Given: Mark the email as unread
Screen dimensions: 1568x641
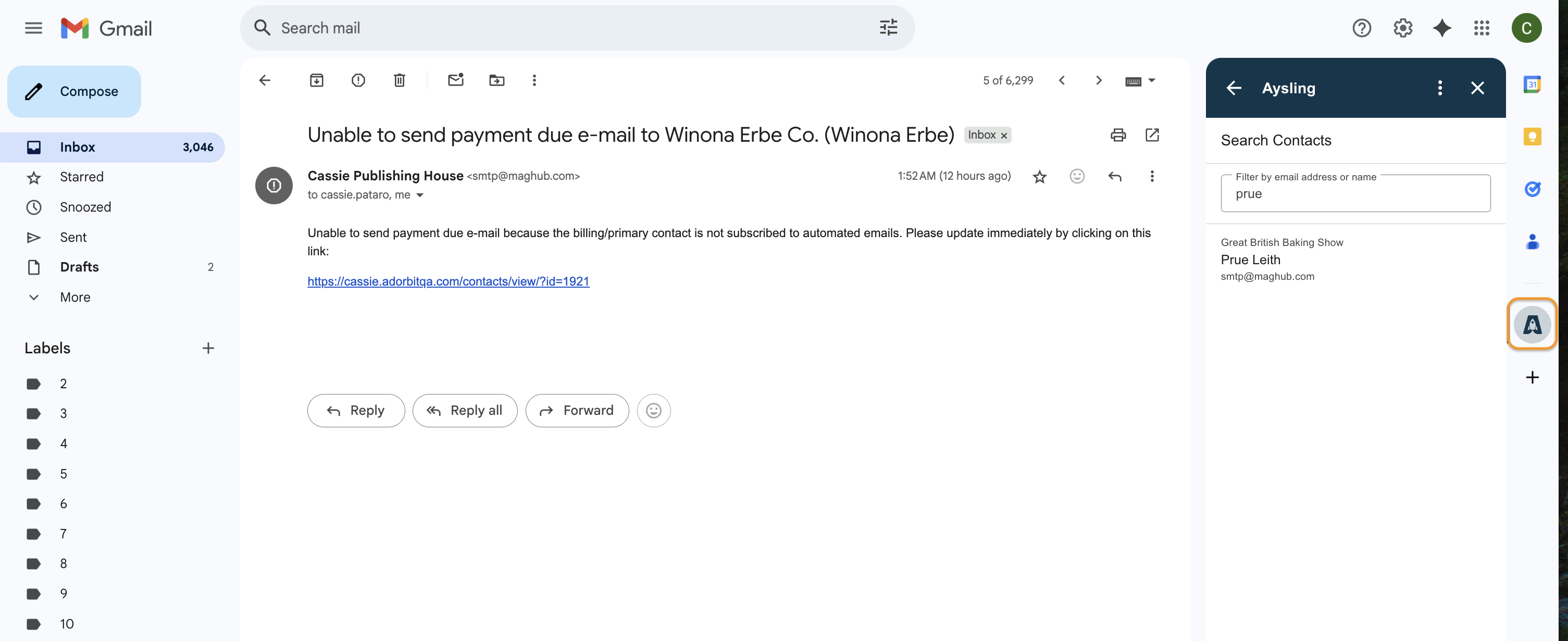Looking at the screenshot, I should click(x=455, y=80).
